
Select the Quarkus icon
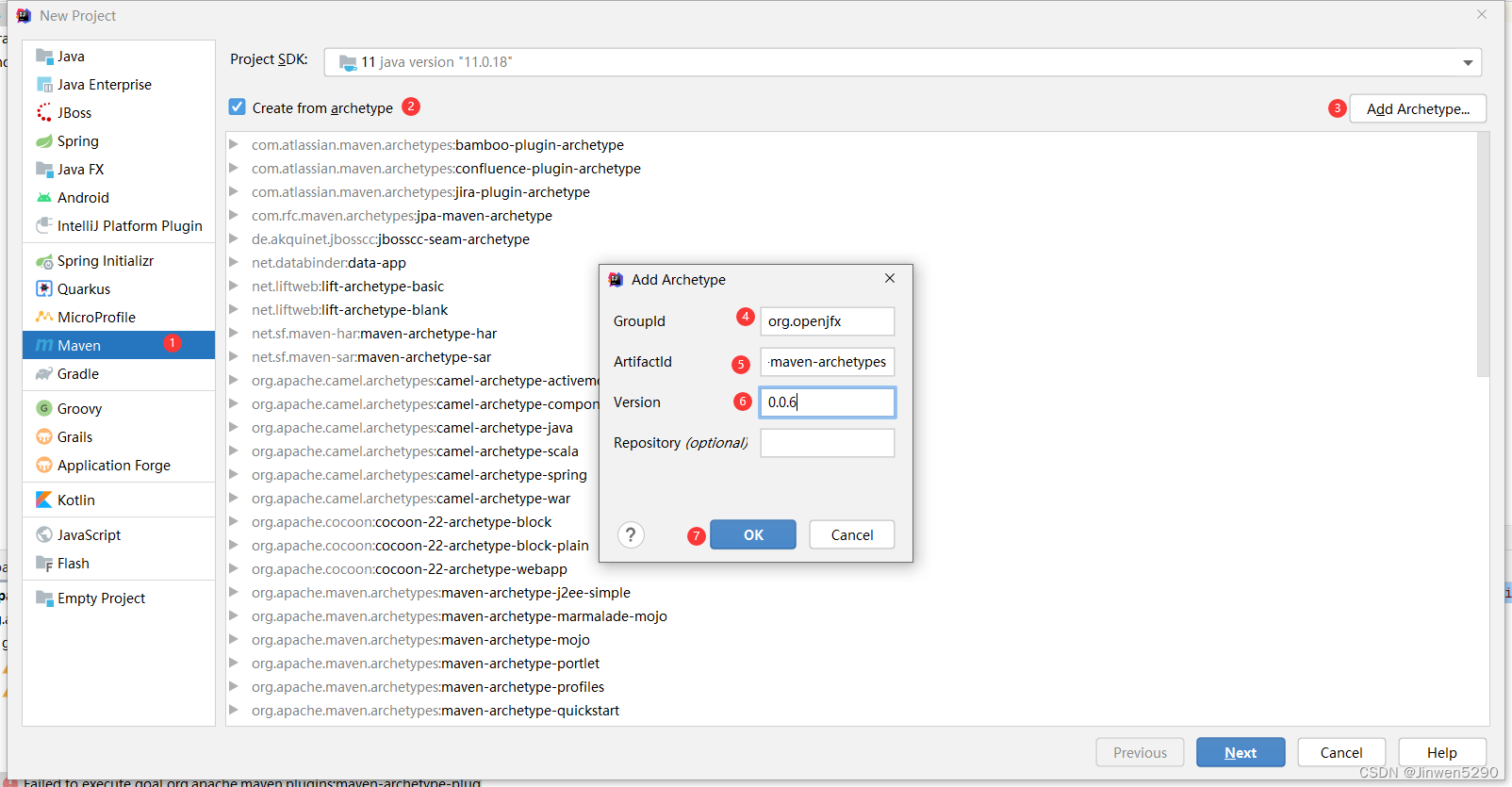coord(44,289)
